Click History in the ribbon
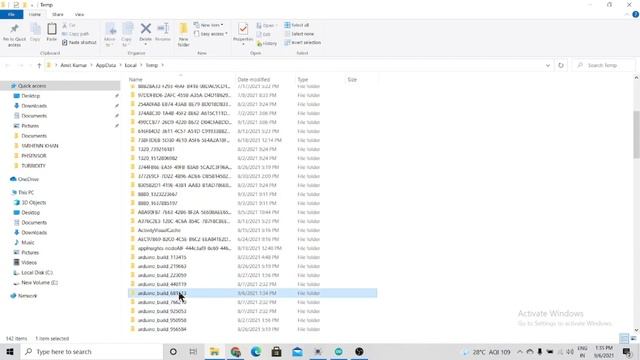This screenshot has width=640, height=360. [267, 43]
